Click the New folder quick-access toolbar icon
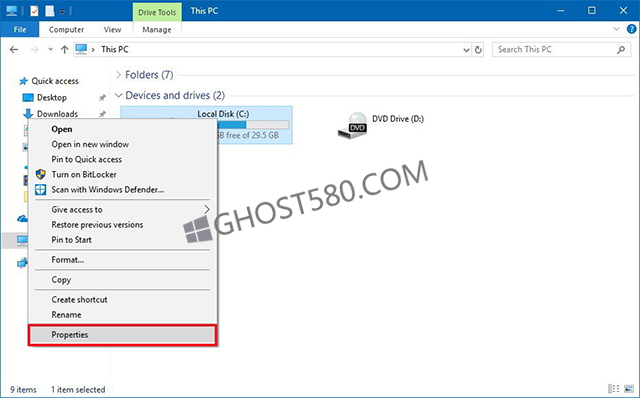640x398 pixels. [50, 11]
